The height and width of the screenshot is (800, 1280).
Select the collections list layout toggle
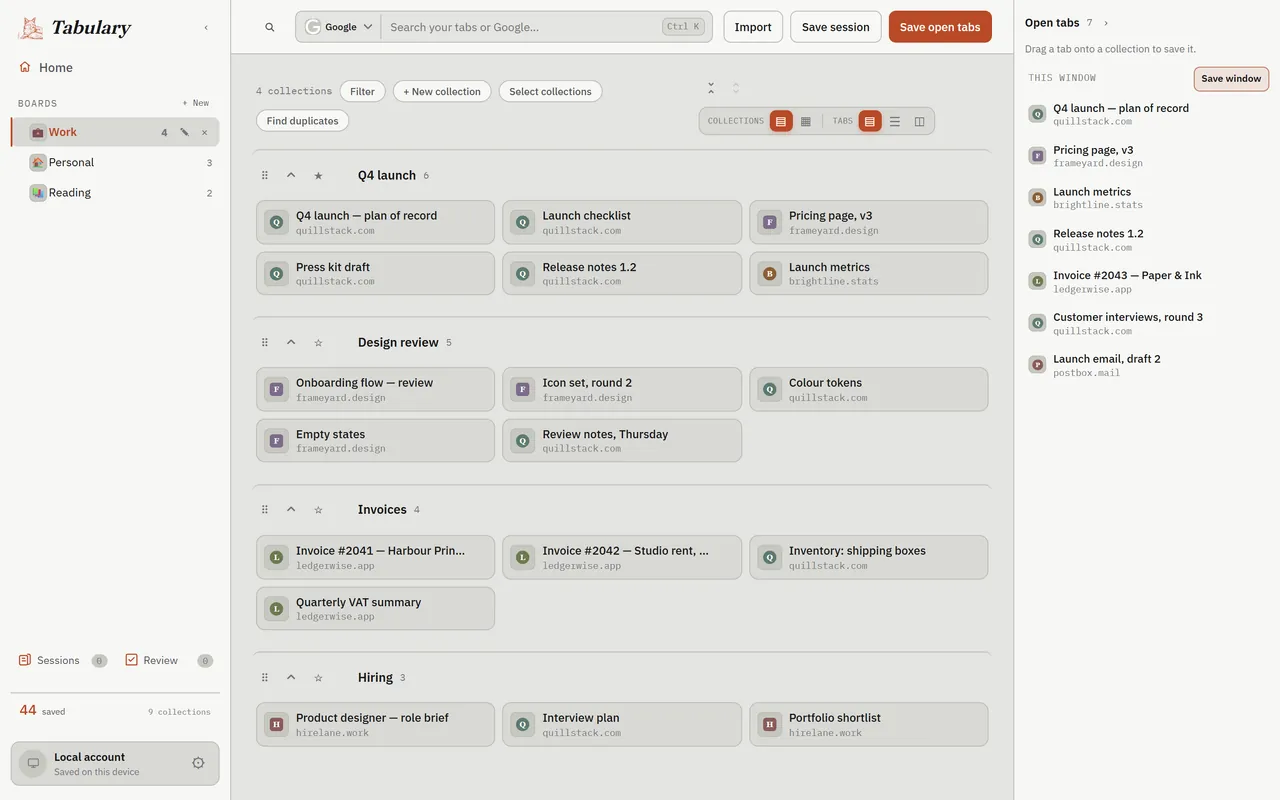(781, 121)
